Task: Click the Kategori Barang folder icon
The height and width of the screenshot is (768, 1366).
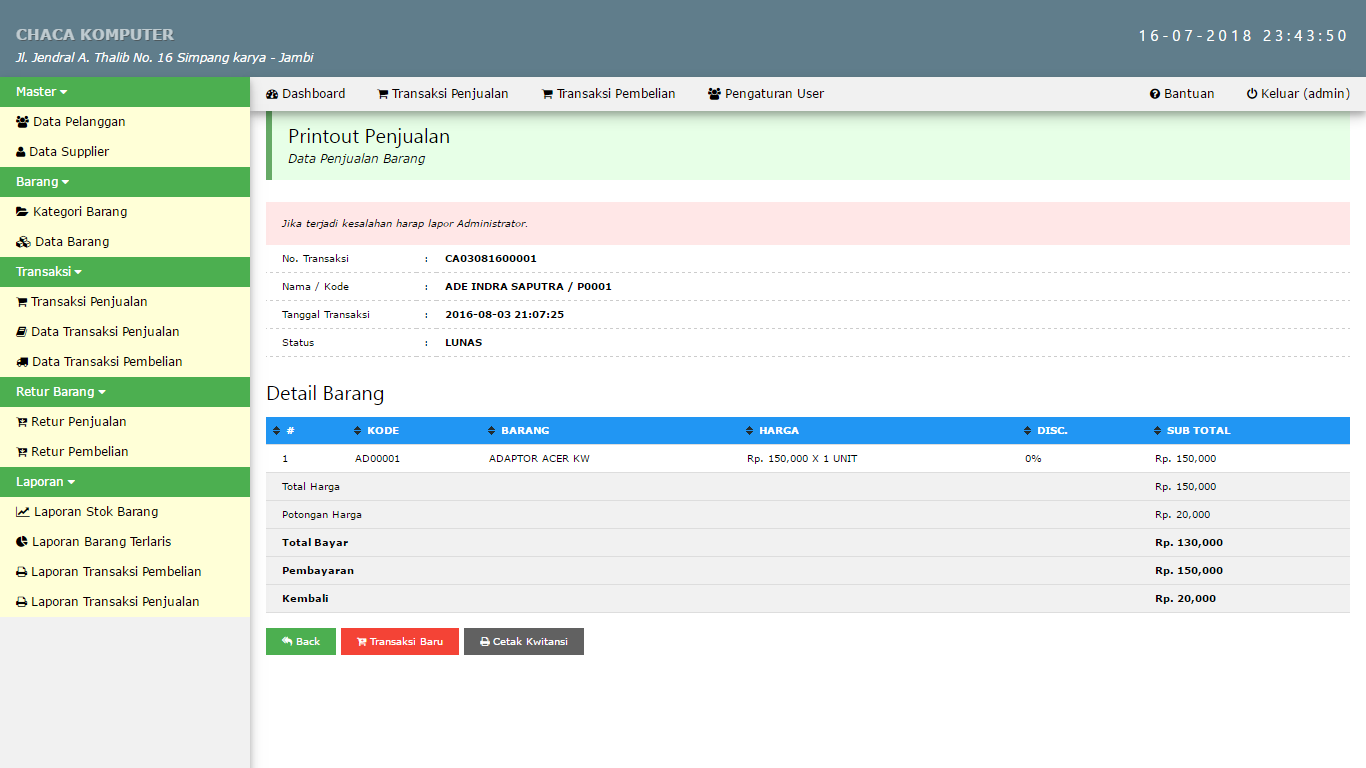Action: [x=22, y=212]
